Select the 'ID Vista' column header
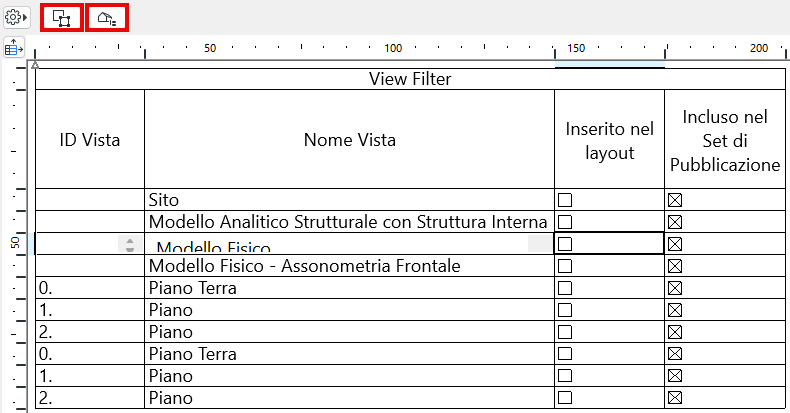Viewport: 790px width, 413px height. 90,140
